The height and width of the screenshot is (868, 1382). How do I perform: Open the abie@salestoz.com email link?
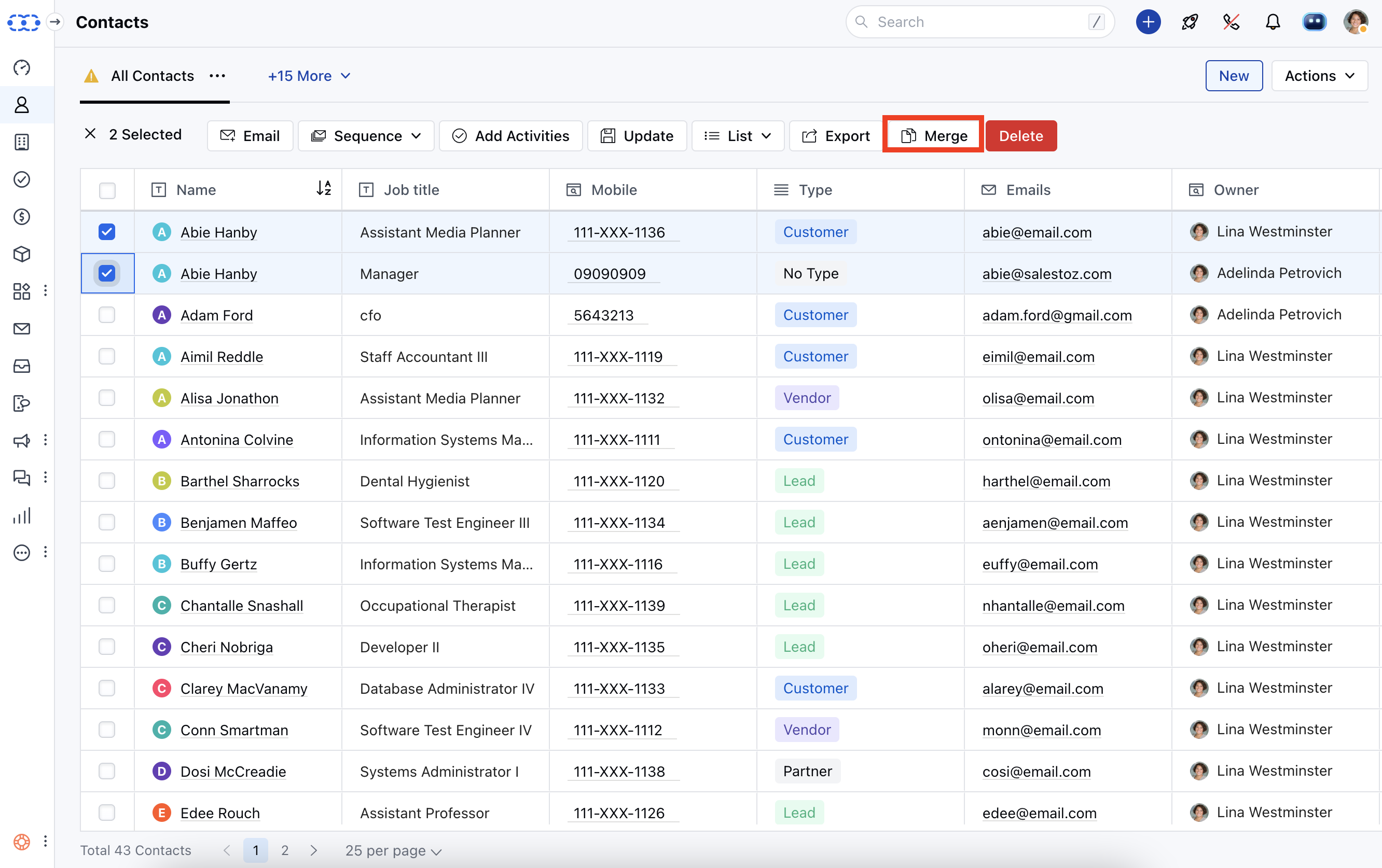point(1046,274)
